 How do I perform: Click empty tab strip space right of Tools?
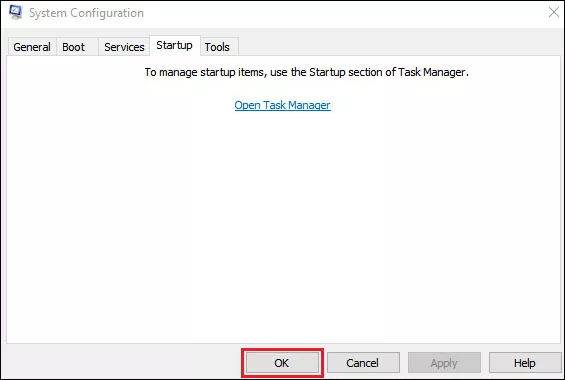398,46
